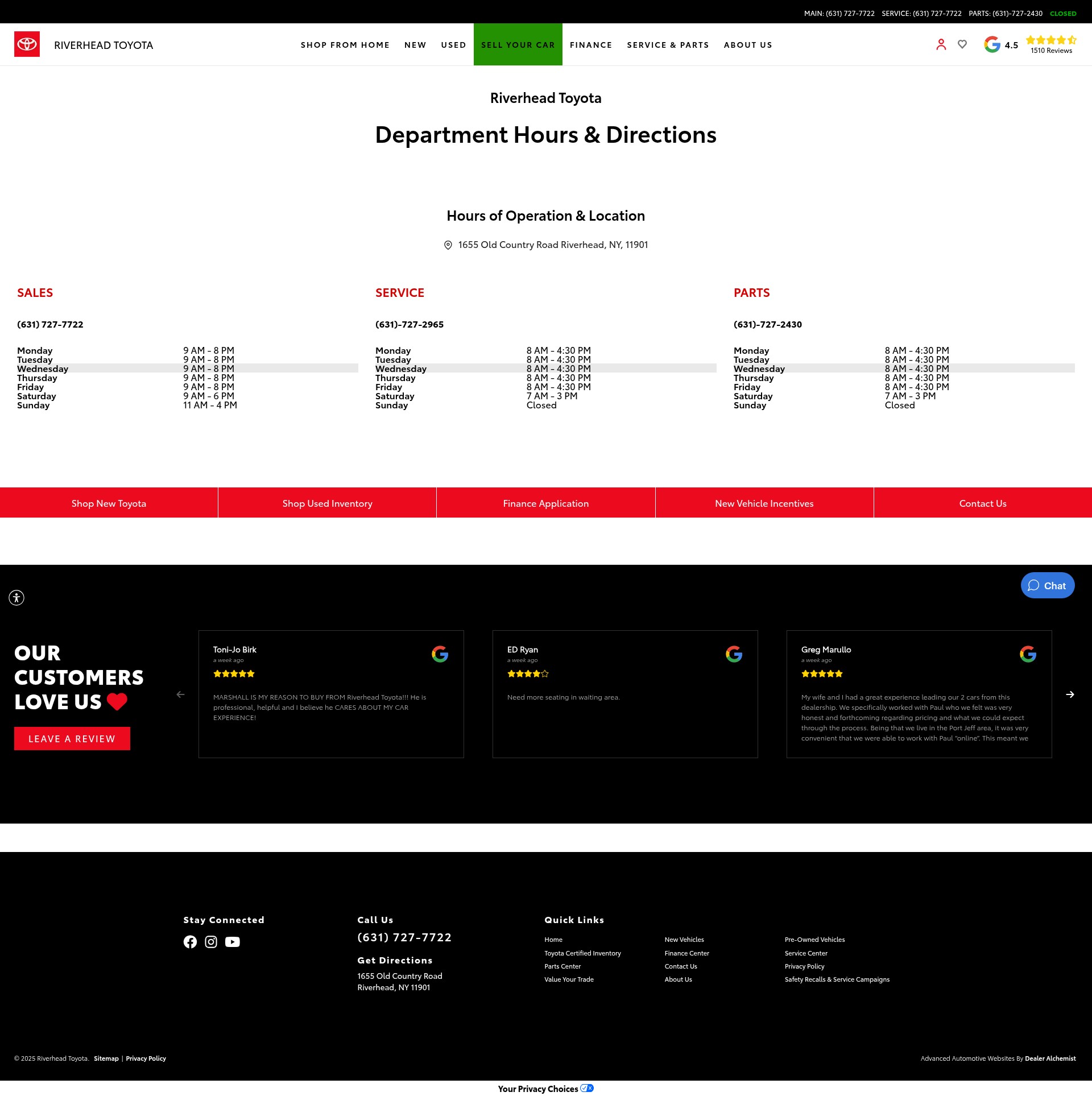Open the Chat widget
This screenshot has width=1092, height=1096.
(x=1048, y=585)
